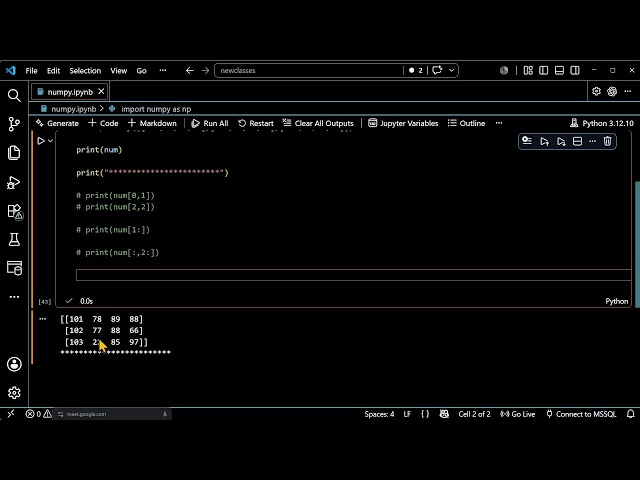Click the LF end-of-line status entry
640x480 pixels.
pyautogui.click(x=407, y=414)
